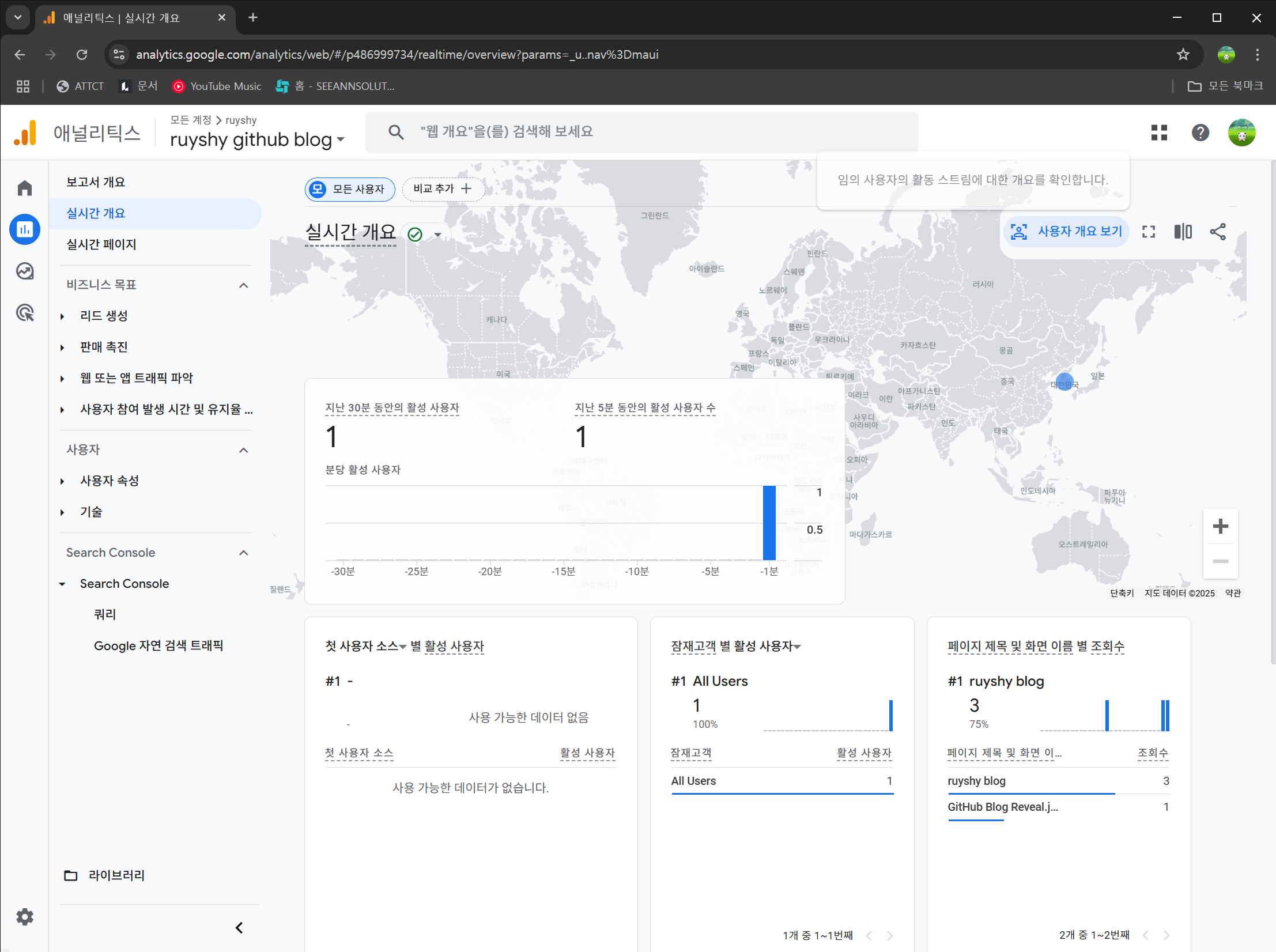
Task: Click the share report icon
Action: [x=1217, y=232]
